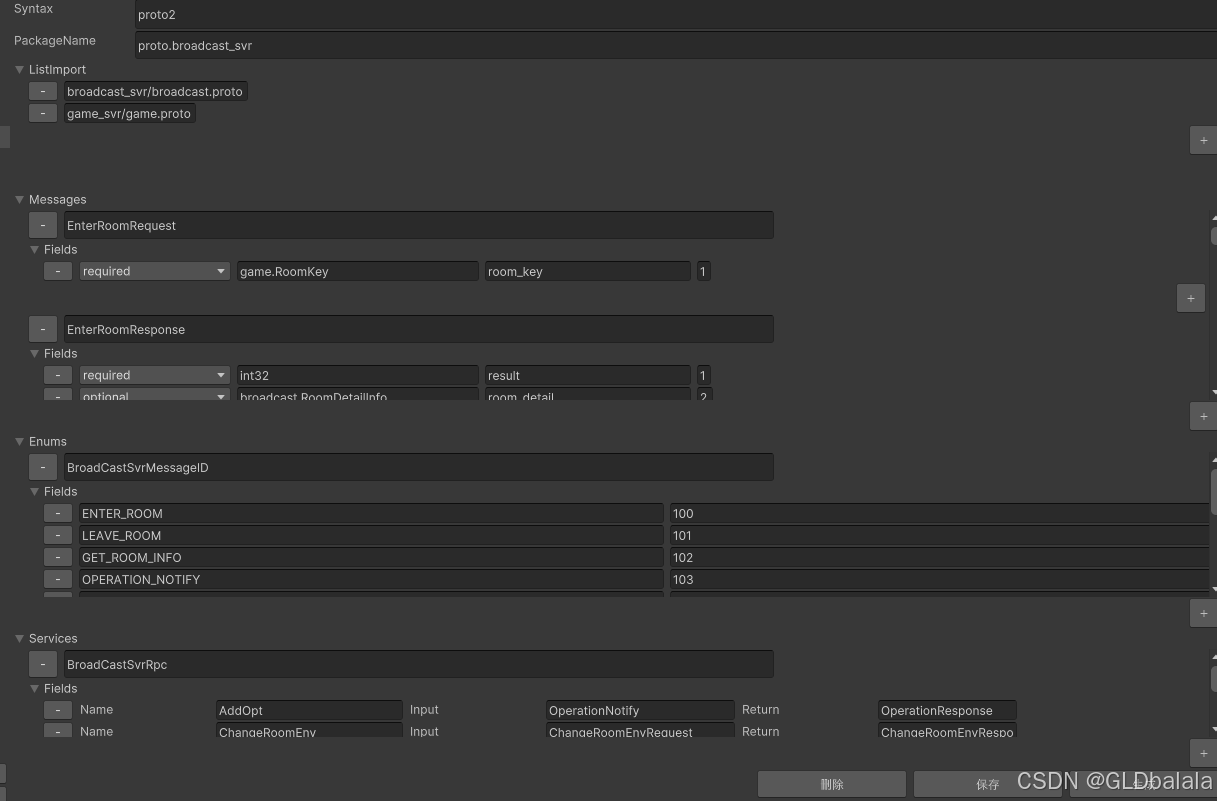
Task: Click the 保存 save button
Action: 988,784
